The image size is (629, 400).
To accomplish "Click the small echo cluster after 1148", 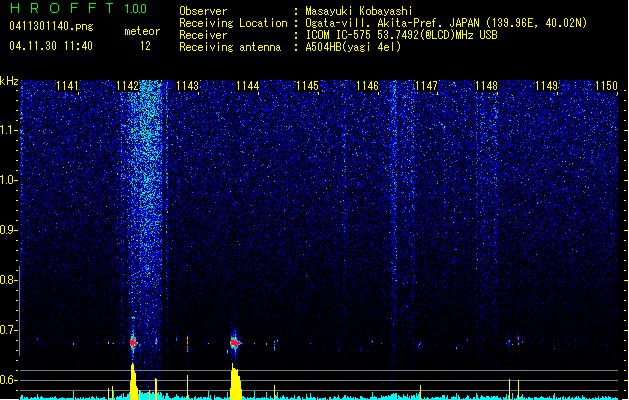I will click(x=514, y=341).
